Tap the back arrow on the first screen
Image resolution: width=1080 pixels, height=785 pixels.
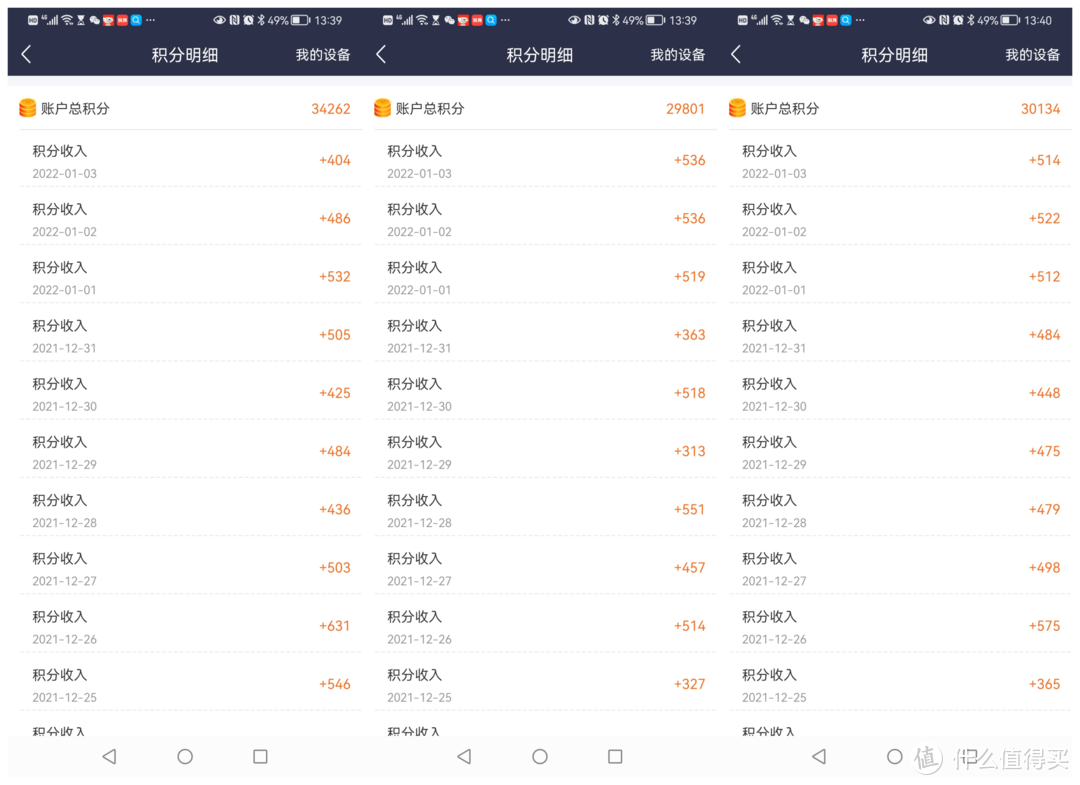tap(26, 55)
